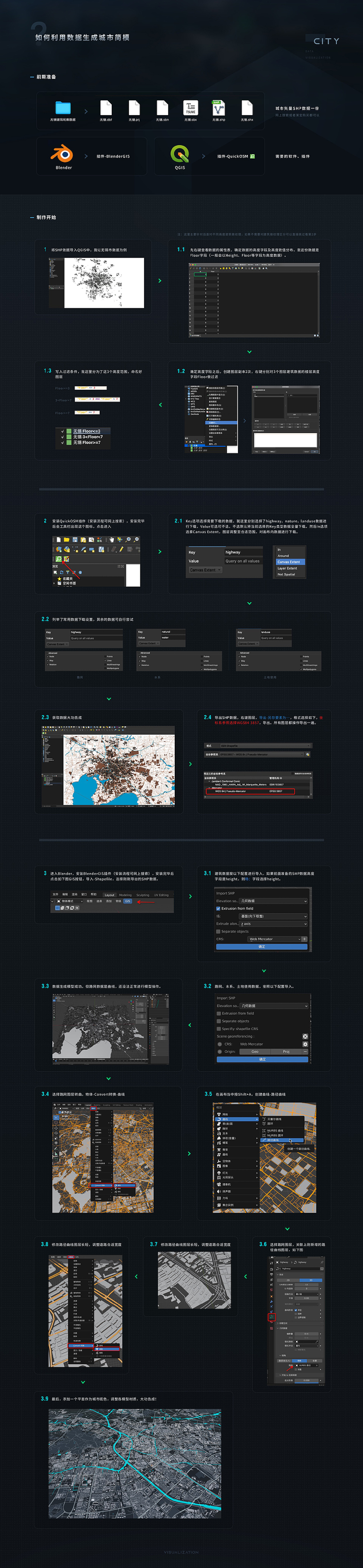
Task: Select the 无锡.prj file icon
Action: (134, 108)
